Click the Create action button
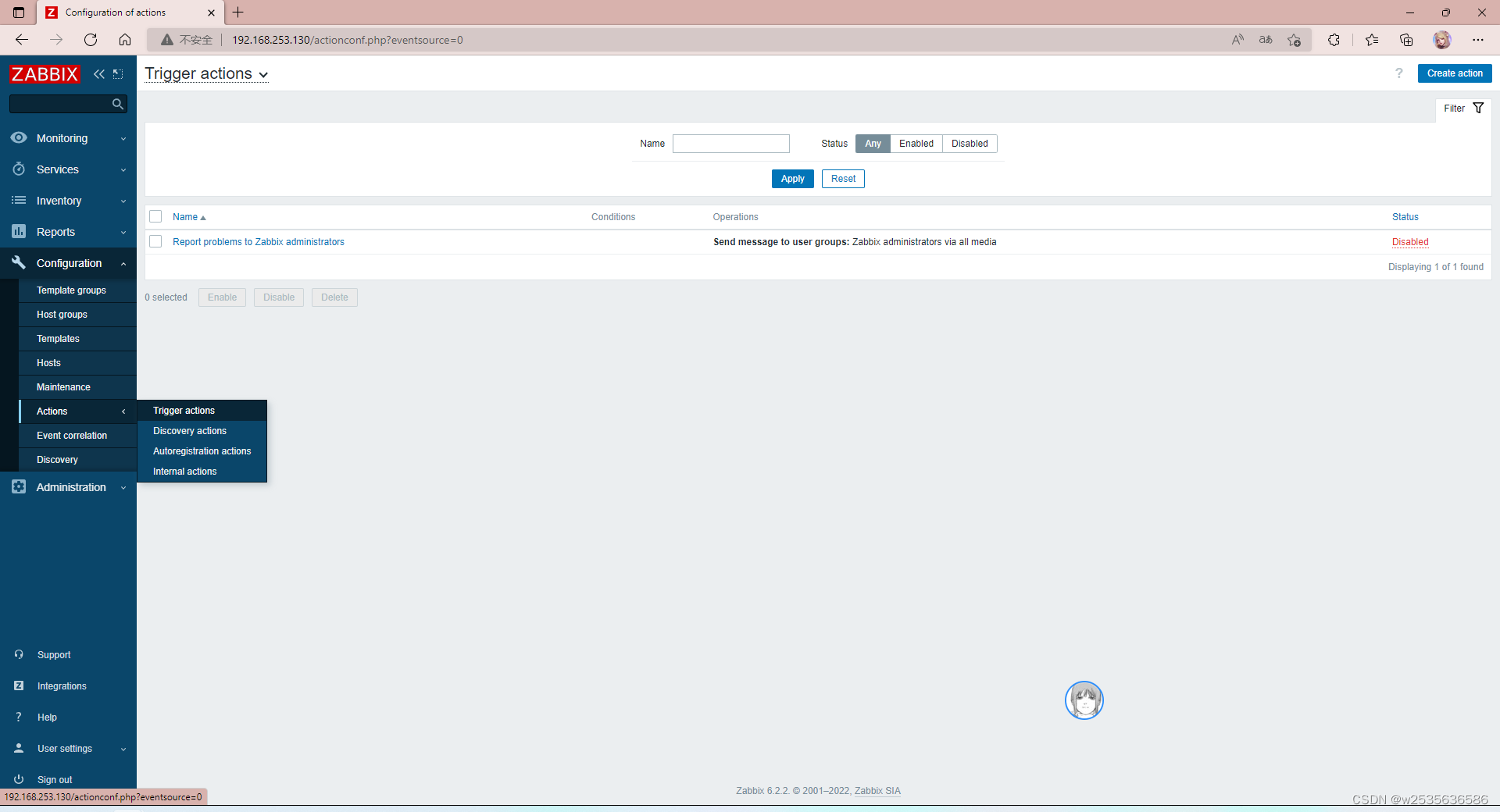 pos(1454,73)
